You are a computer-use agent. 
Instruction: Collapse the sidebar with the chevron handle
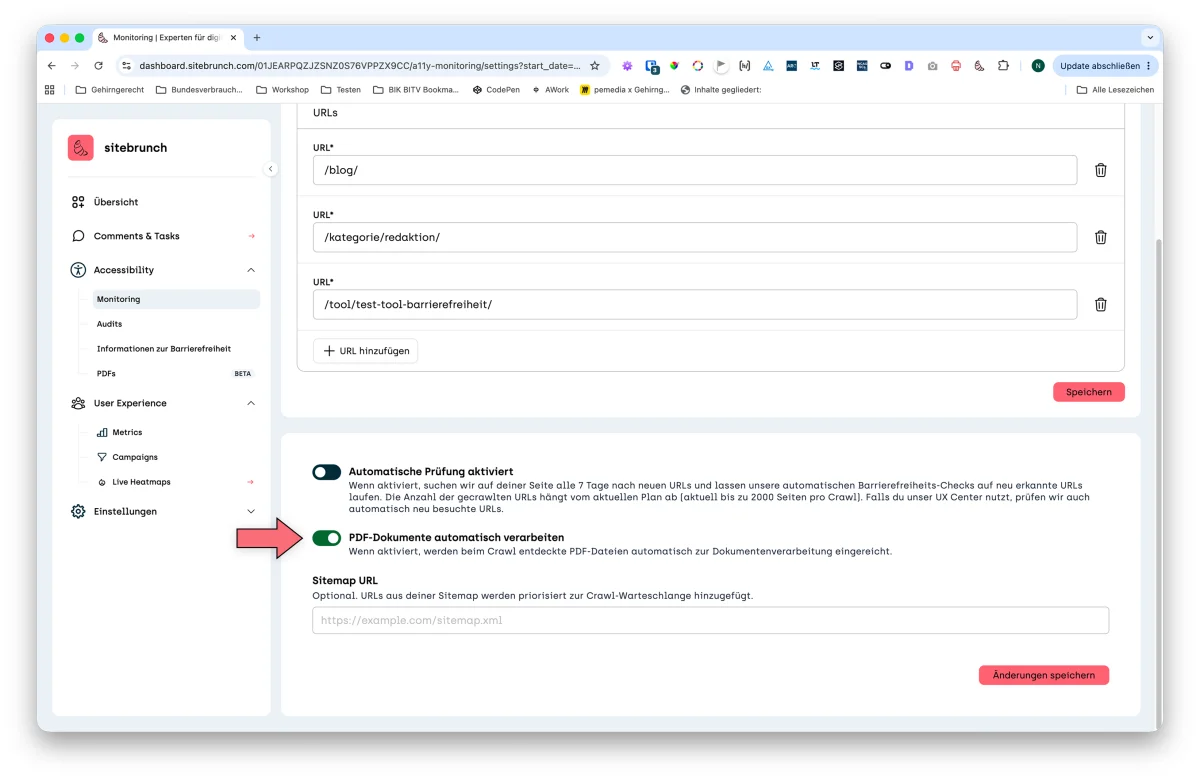tap(270, 169)
